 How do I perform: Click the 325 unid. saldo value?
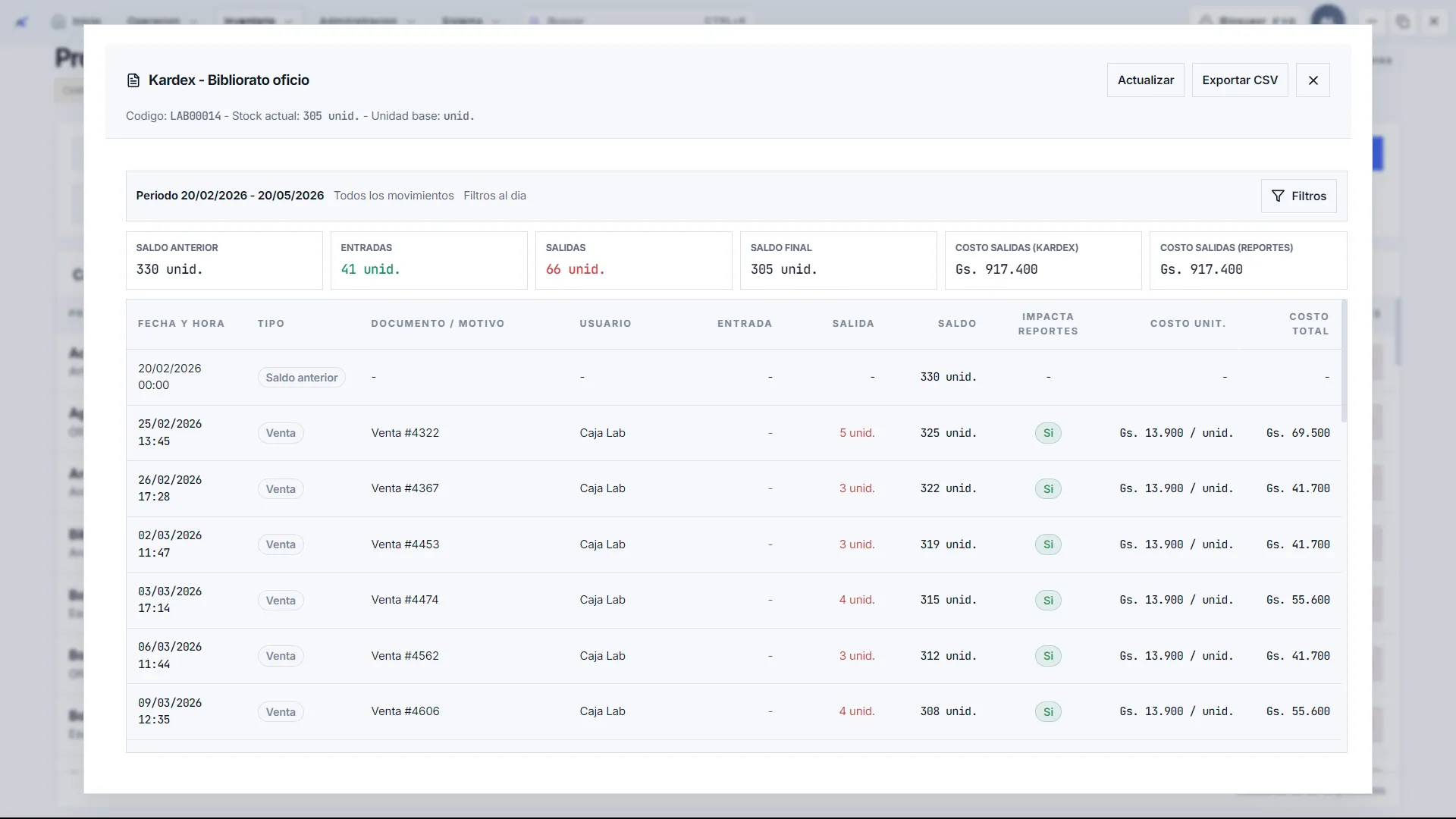948,433
